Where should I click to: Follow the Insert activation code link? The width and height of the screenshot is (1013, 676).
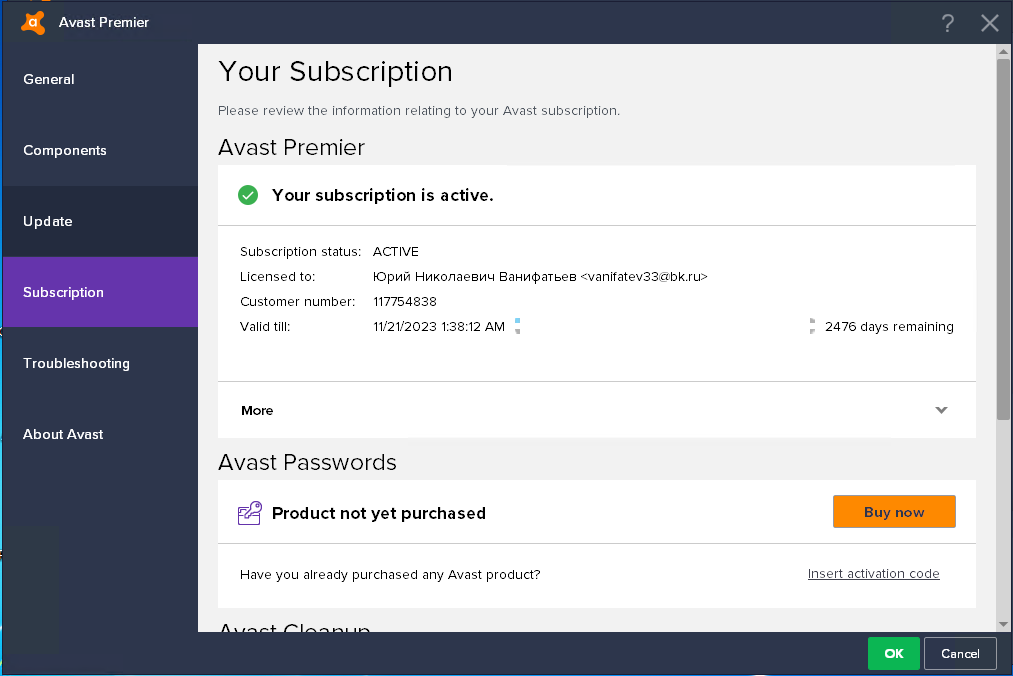[x=873, y=573]
